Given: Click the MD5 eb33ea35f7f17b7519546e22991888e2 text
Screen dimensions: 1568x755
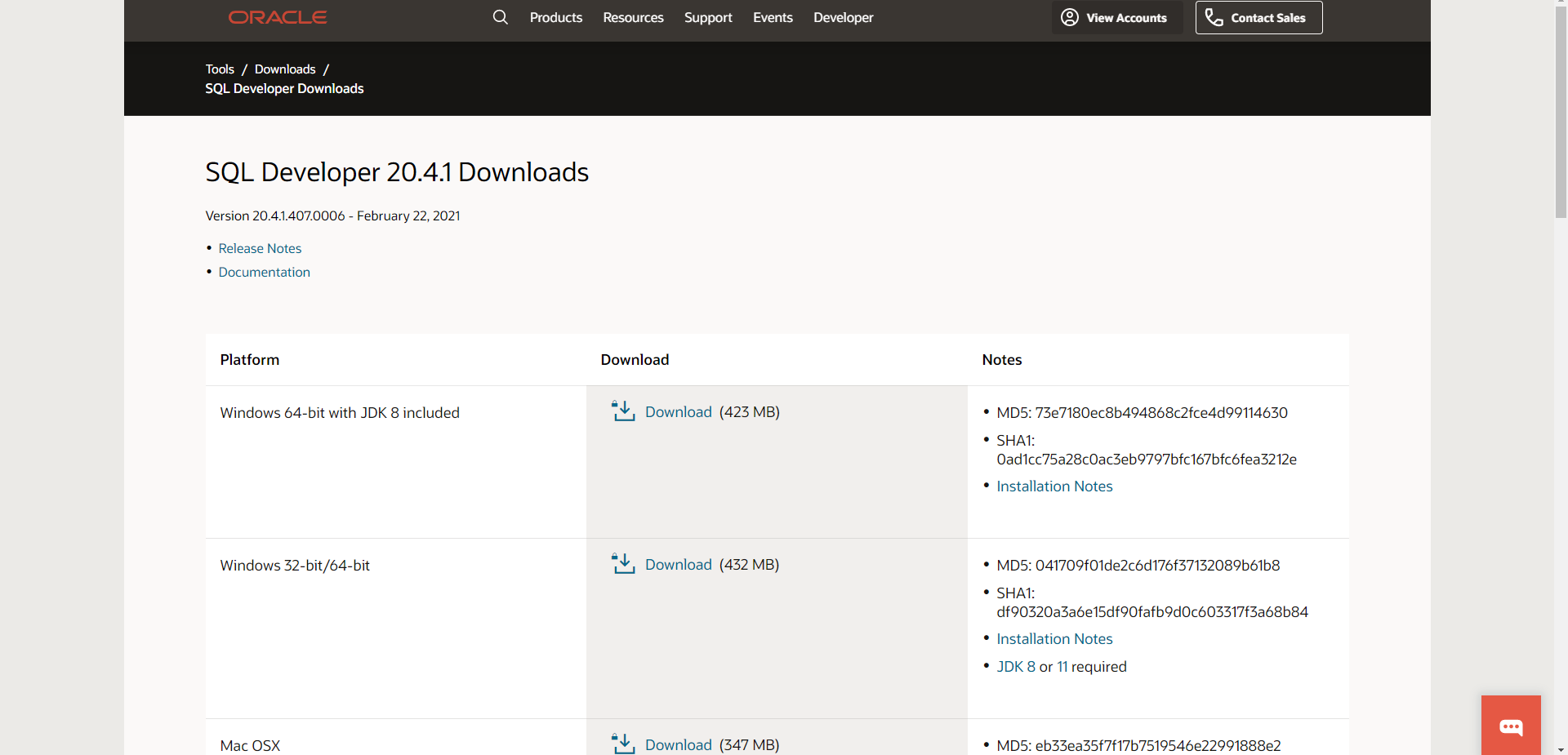Looking at the screenshot, I should pyautogui.click(x=1138, y=745).
